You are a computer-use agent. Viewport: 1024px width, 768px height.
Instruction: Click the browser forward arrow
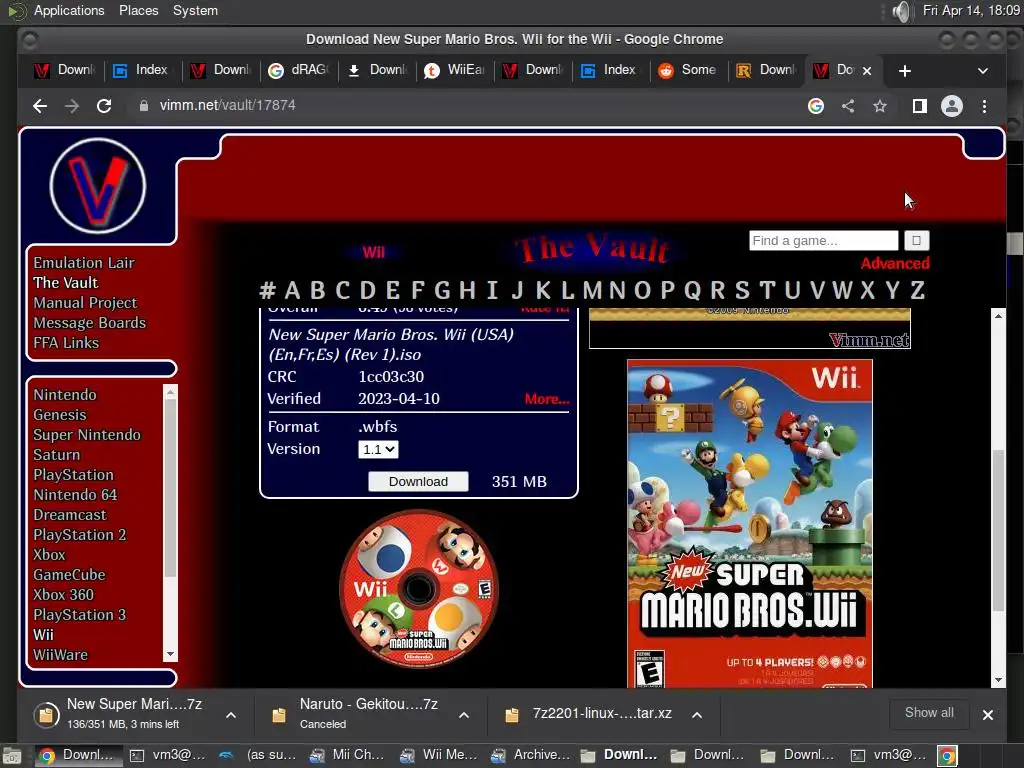click(72, 106)
